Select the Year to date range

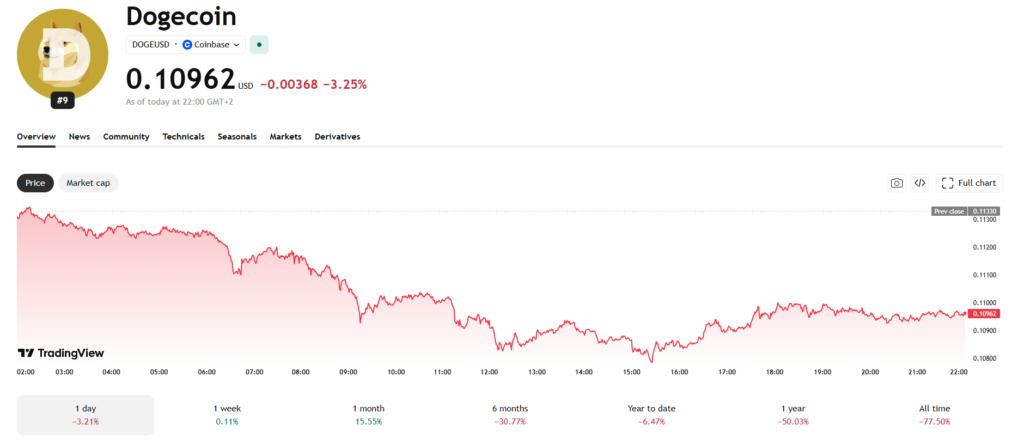(x=651, y=415)
